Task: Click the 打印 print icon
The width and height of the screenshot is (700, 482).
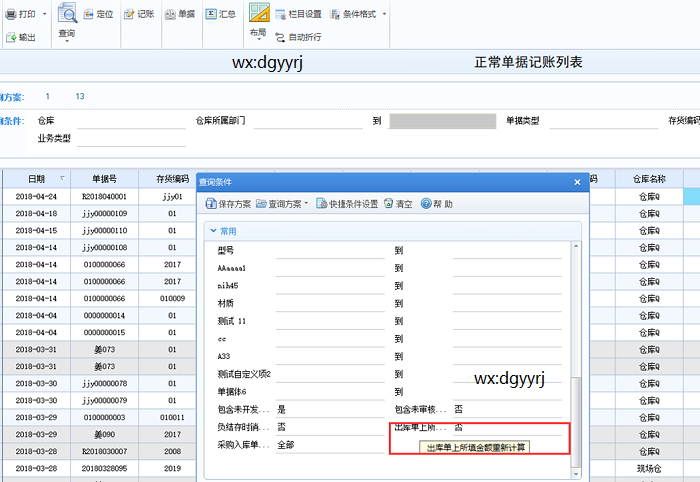Action: [11, 14]
